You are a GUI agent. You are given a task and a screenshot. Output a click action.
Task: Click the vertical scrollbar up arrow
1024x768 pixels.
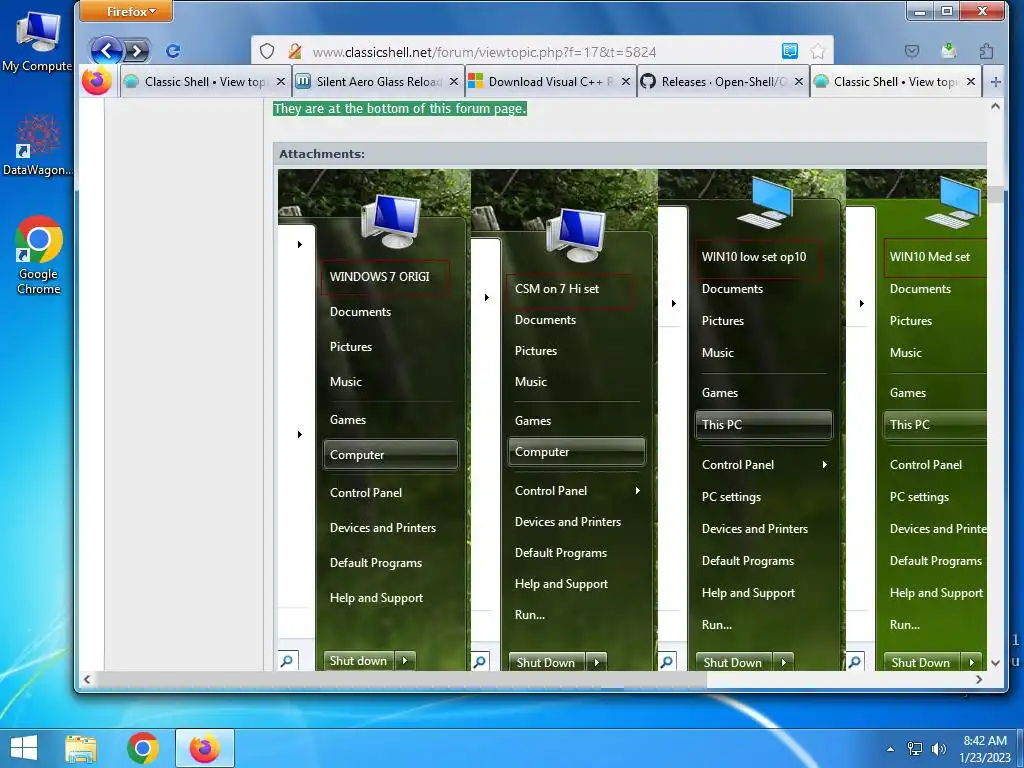pos(995,106)
